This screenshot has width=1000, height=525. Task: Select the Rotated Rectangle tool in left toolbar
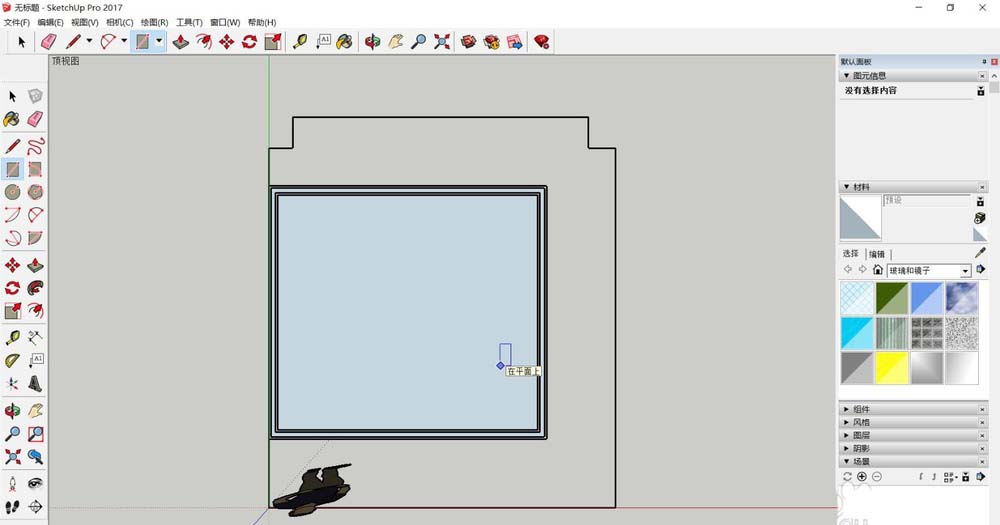(36, 168)
